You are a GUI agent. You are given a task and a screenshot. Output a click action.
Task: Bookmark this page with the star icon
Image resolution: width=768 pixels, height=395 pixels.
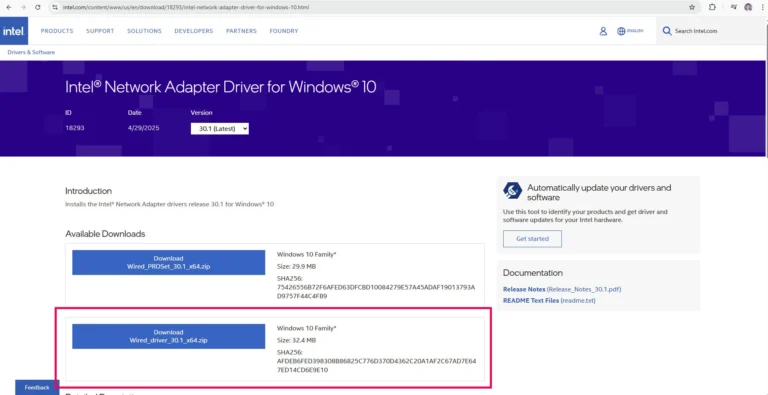[x=692, y=7]
